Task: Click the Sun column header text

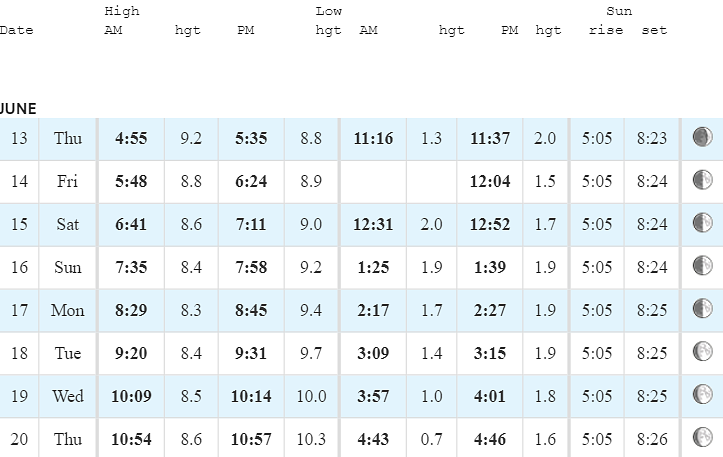Action: (619, 11)
